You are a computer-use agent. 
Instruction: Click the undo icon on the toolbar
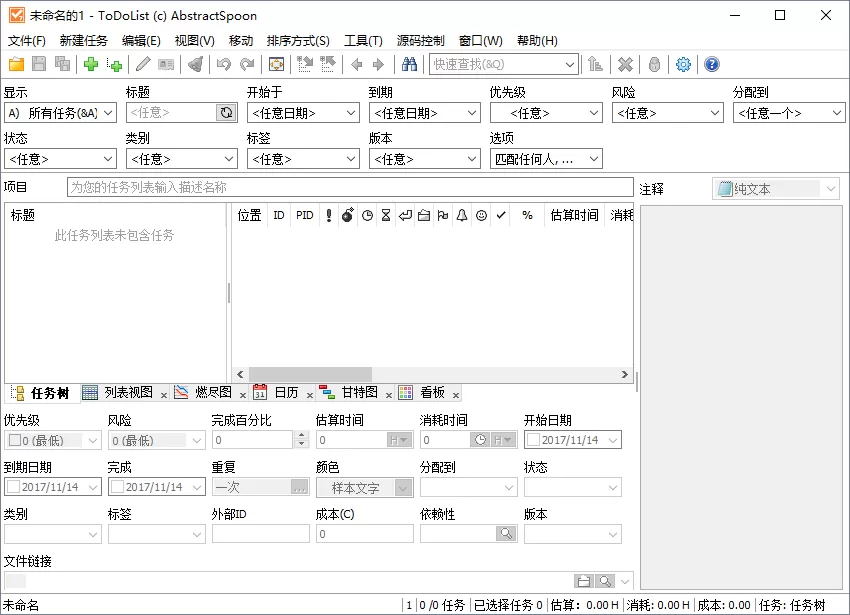[x=223, y=64]
